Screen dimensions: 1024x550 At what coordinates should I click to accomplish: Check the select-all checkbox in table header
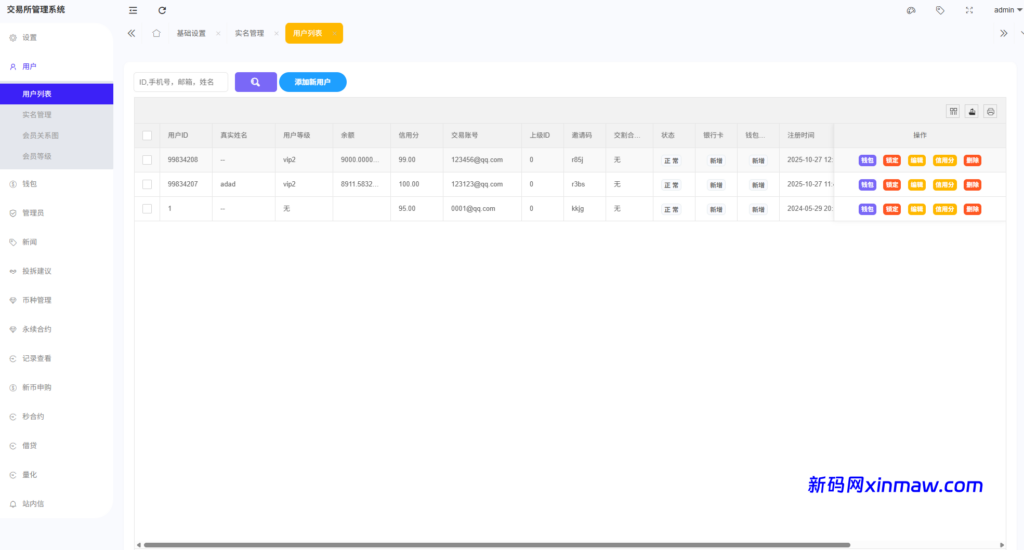tap(147, 135)
